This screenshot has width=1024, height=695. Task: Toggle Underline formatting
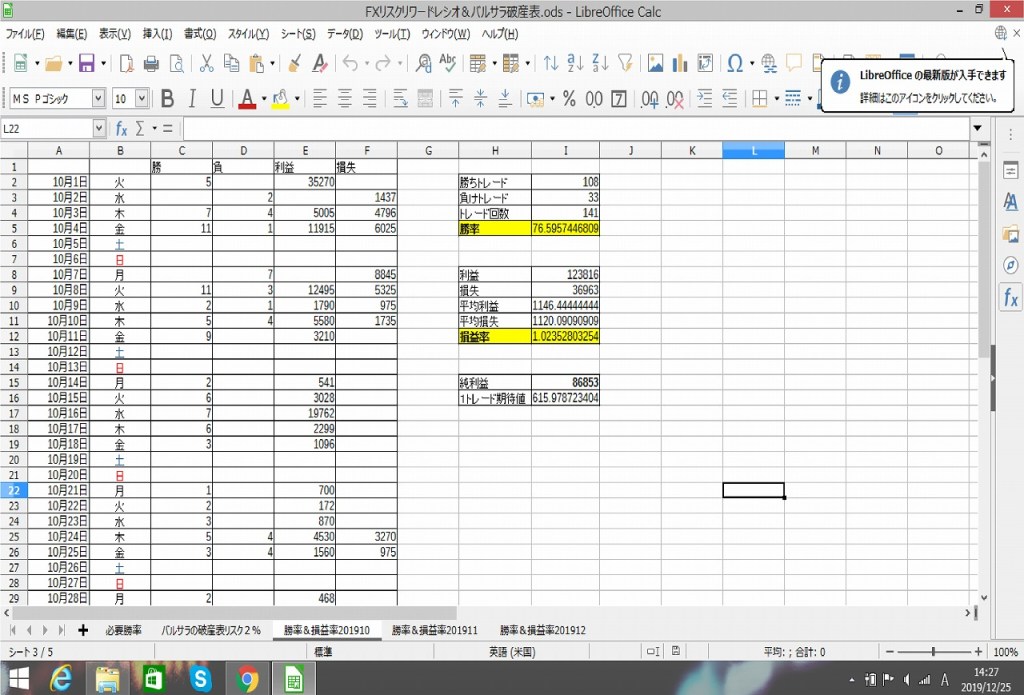pyautogui.click(x=217, y=98)
